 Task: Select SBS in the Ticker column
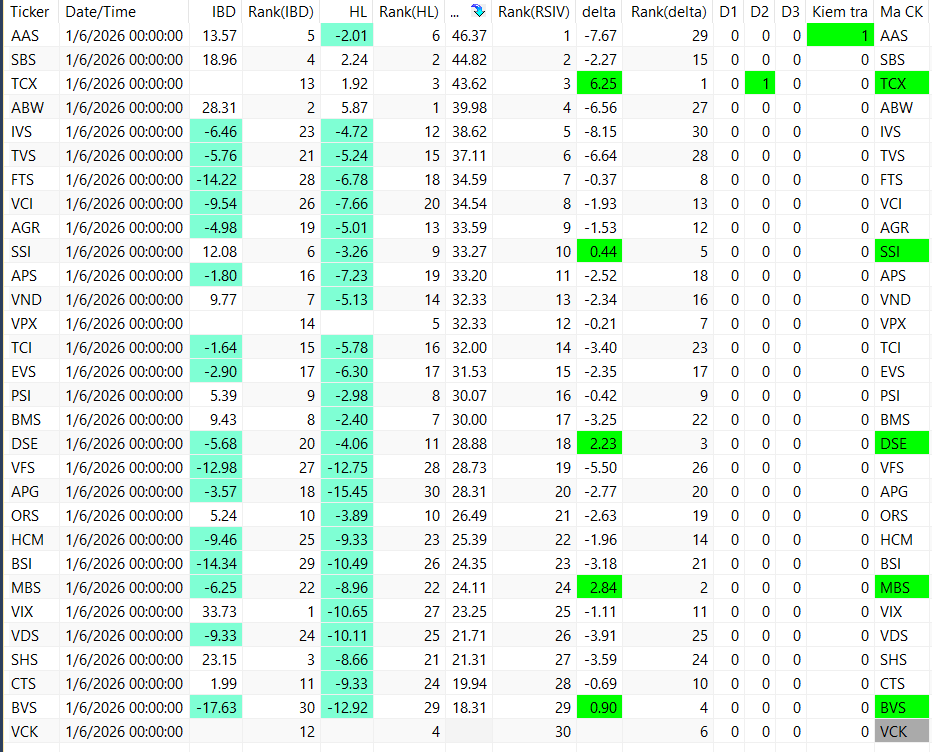[x=24, y=59]
